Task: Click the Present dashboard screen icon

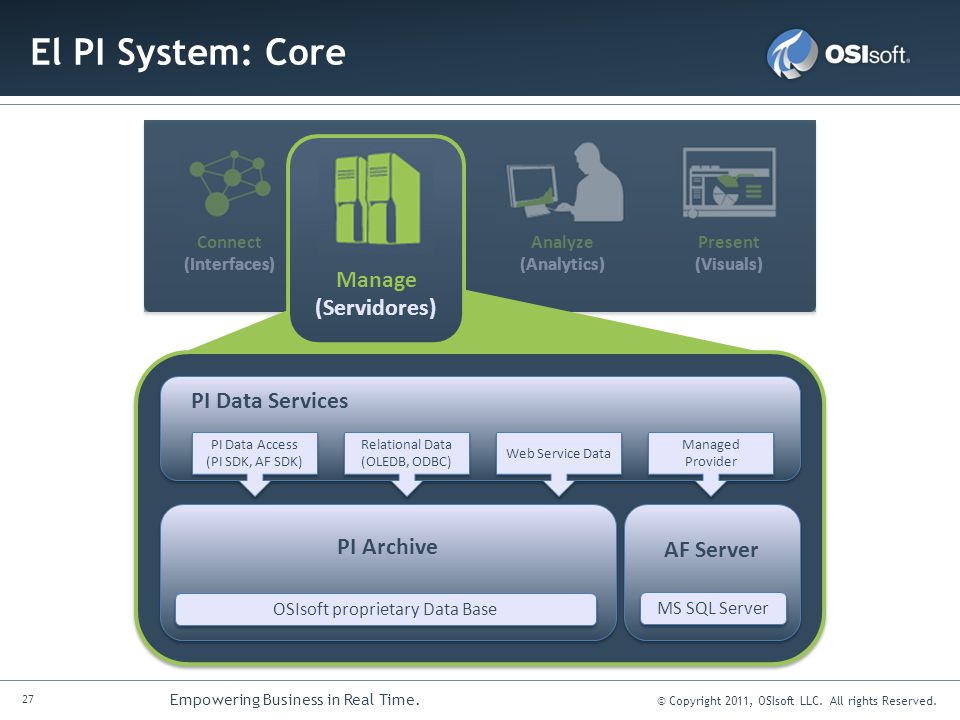Action: point(729,182)
